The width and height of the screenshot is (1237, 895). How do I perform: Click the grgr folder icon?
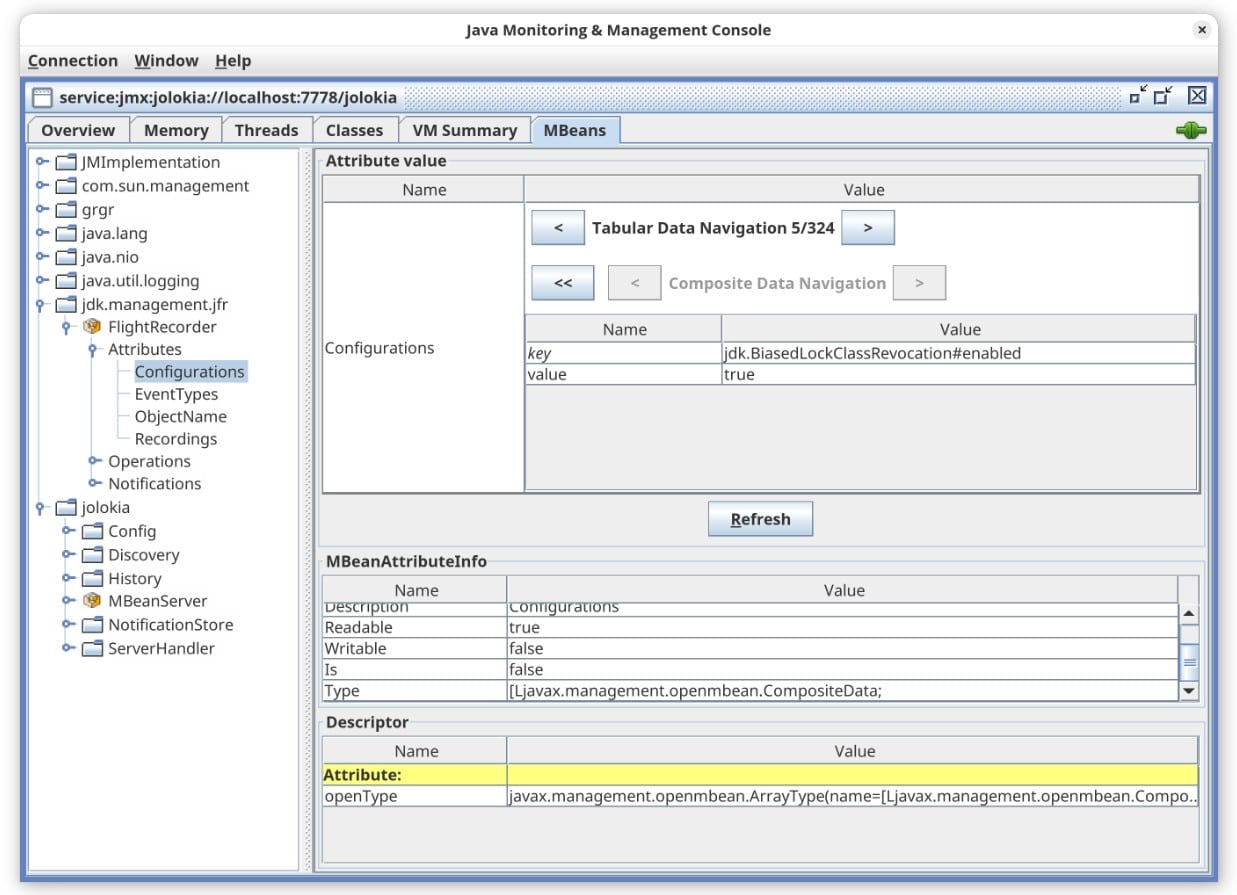pyautogui.click(x=66, y=210)
